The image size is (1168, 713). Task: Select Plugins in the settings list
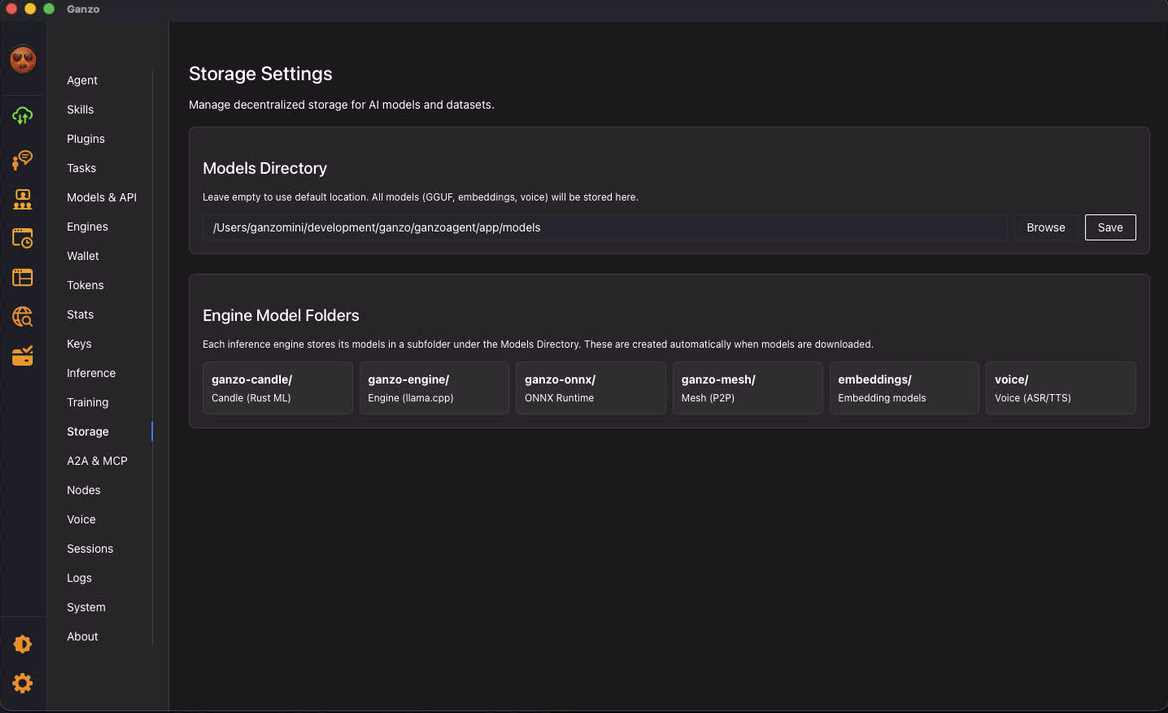pos(86,139)
